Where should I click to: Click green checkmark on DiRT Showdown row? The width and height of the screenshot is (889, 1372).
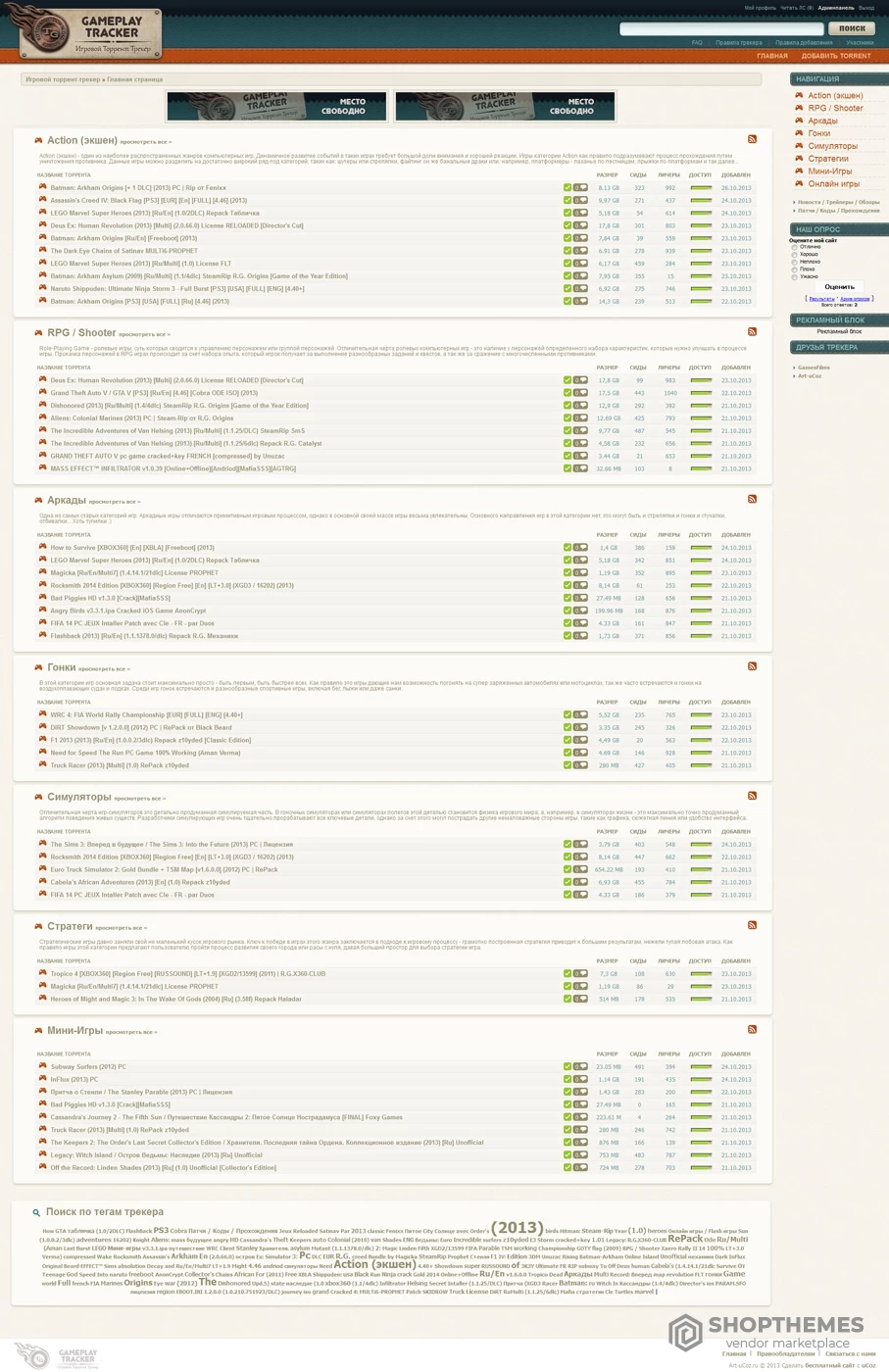point(567,727)
